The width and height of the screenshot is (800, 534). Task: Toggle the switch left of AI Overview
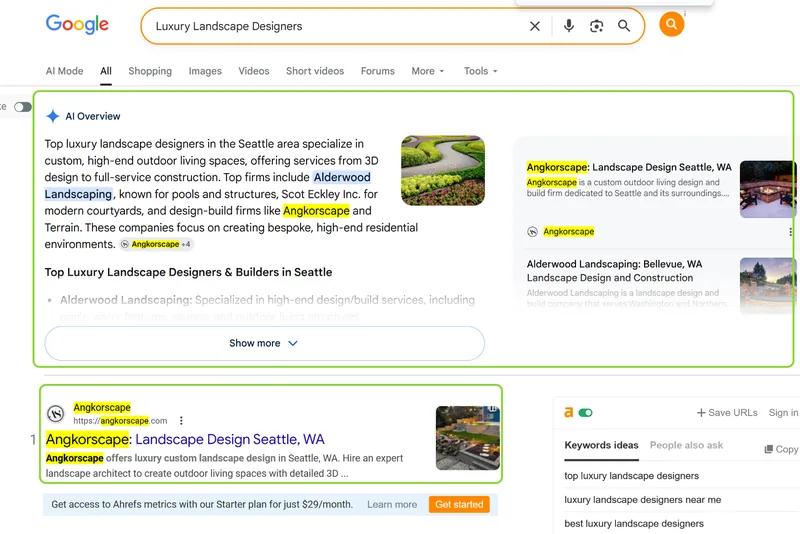pos(22,107)
